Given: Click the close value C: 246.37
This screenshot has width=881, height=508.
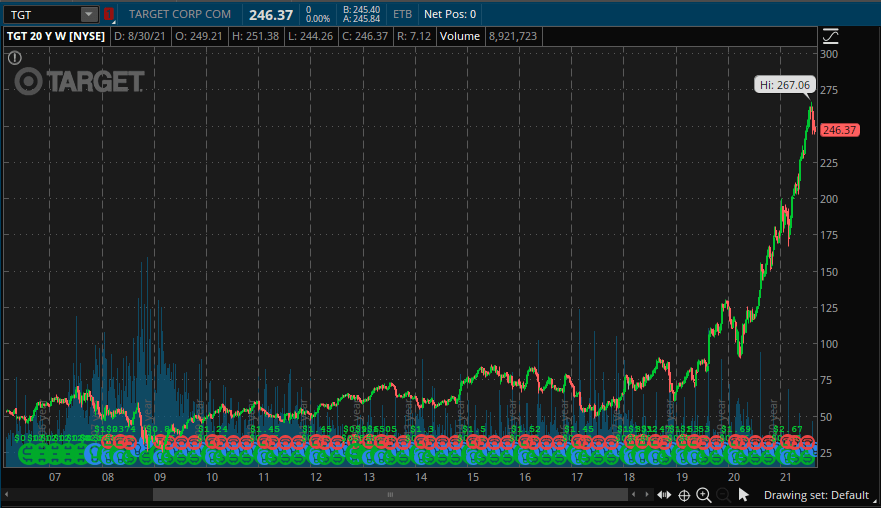Looking at the screenshot, I should click(x=365, y=36).
